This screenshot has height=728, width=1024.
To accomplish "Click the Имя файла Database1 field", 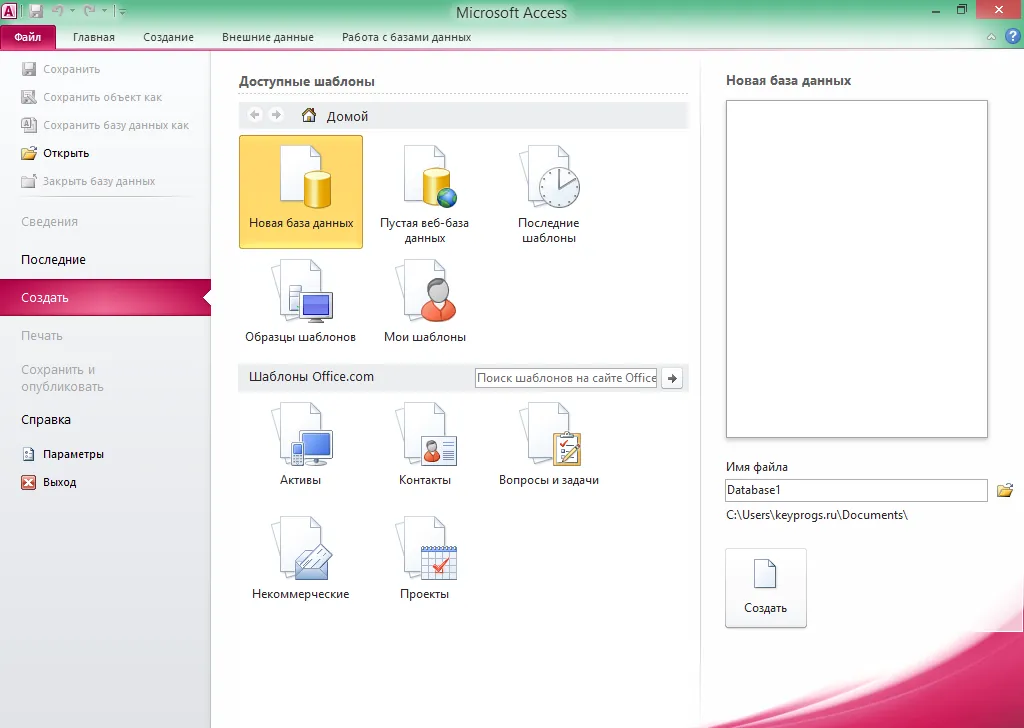I will coord(856,490).
